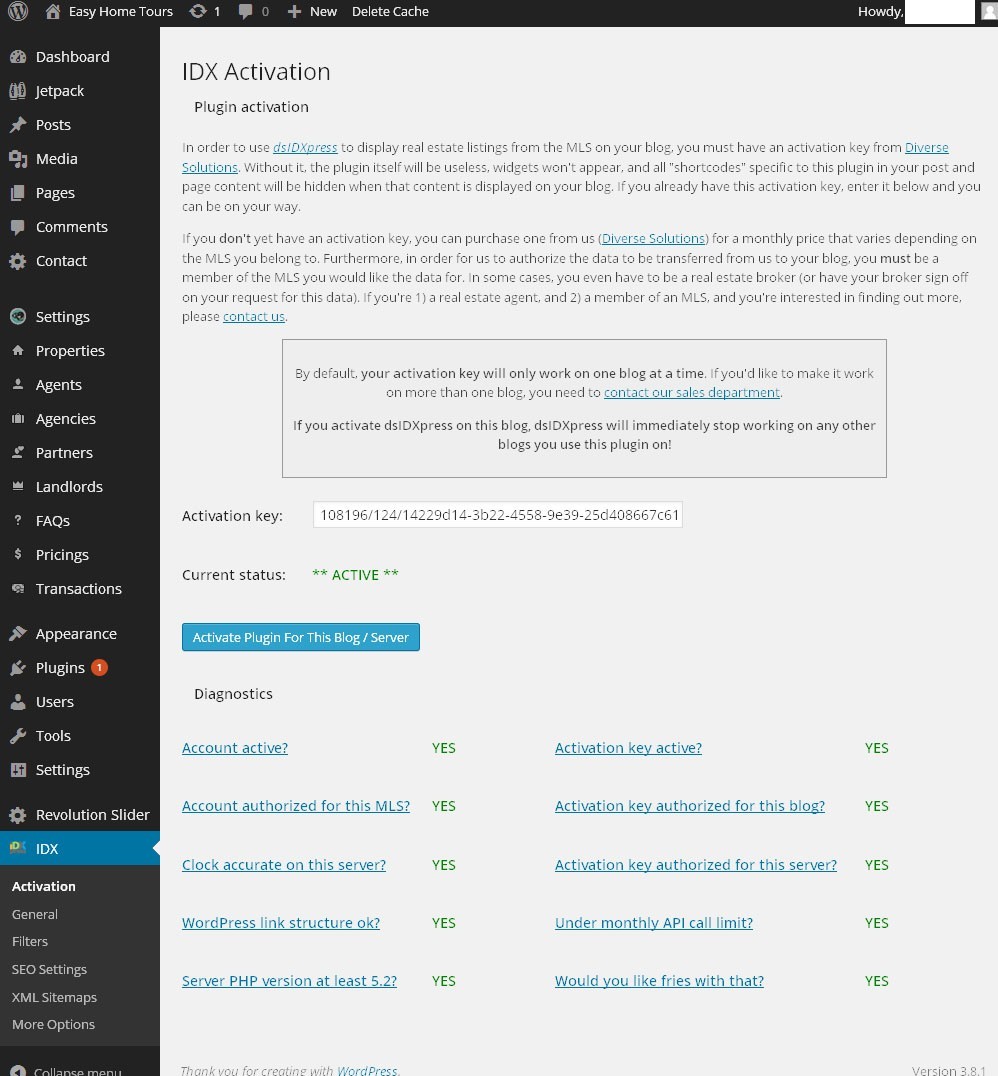Click the Landlords sidebar icon

click(x=18, y=487)
